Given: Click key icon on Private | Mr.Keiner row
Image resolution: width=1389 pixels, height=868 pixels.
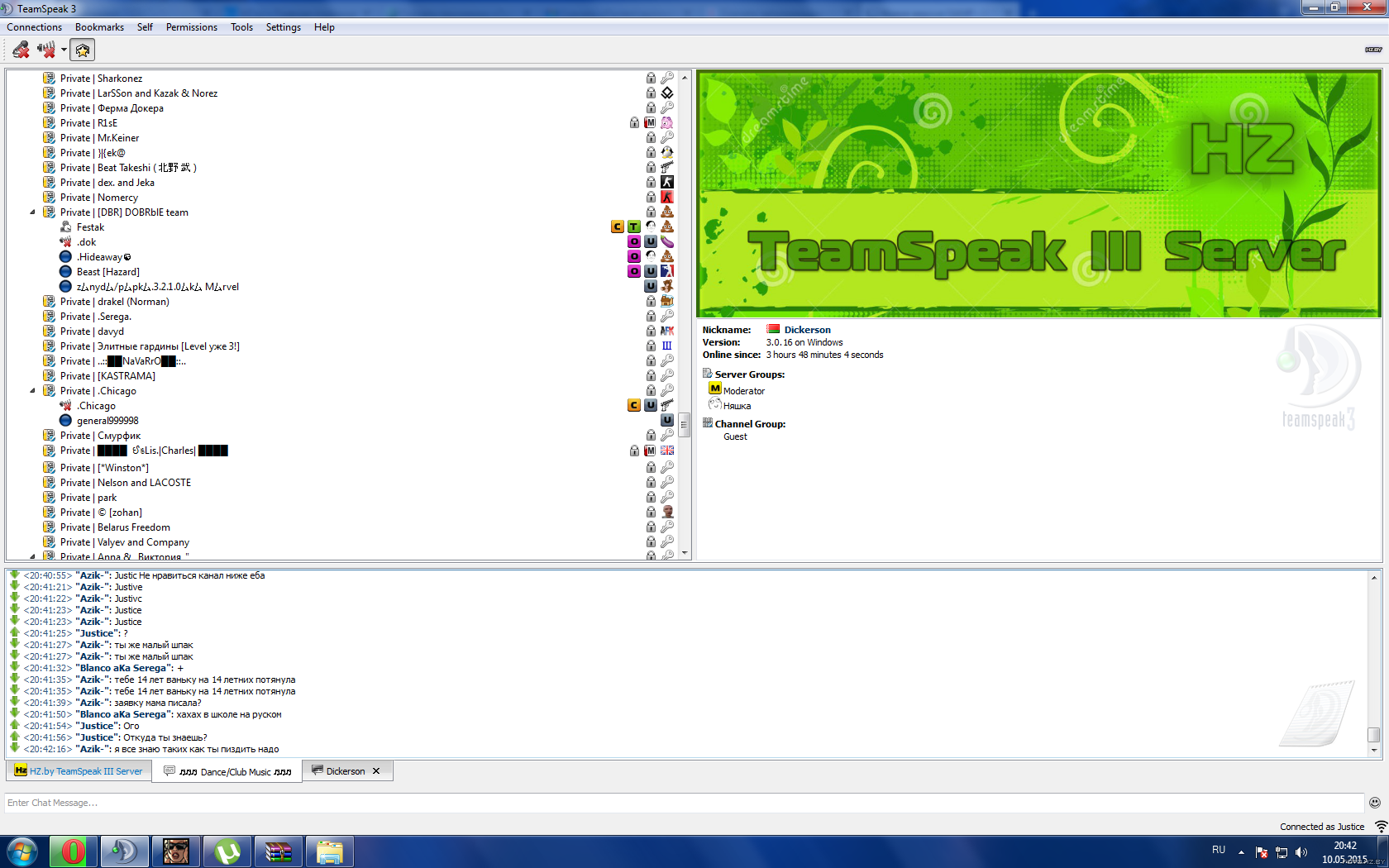Looking at the screenshot, I should click(667, 138).
